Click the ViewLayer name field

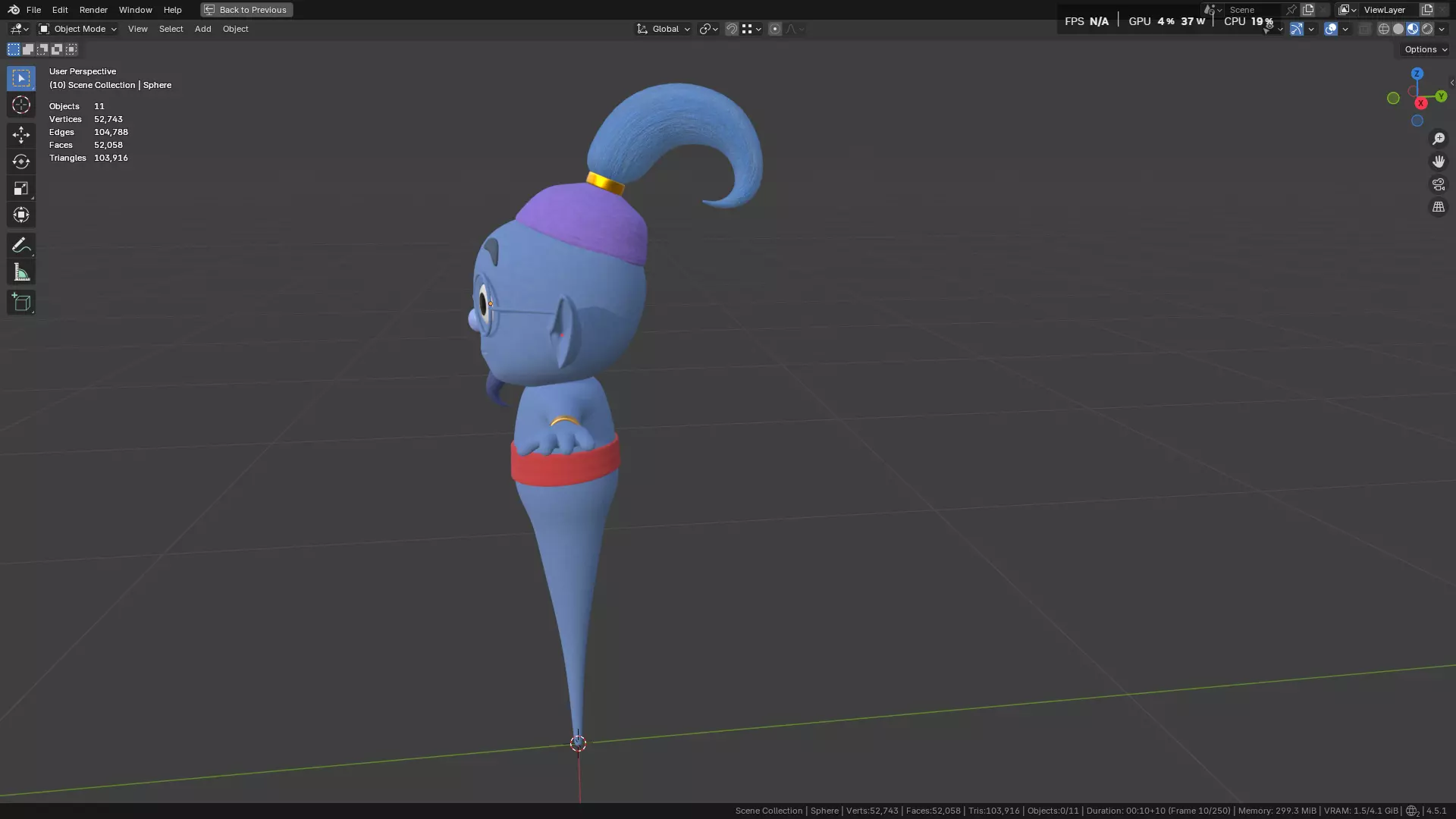pyautogui.click(x=1390, y=10)
